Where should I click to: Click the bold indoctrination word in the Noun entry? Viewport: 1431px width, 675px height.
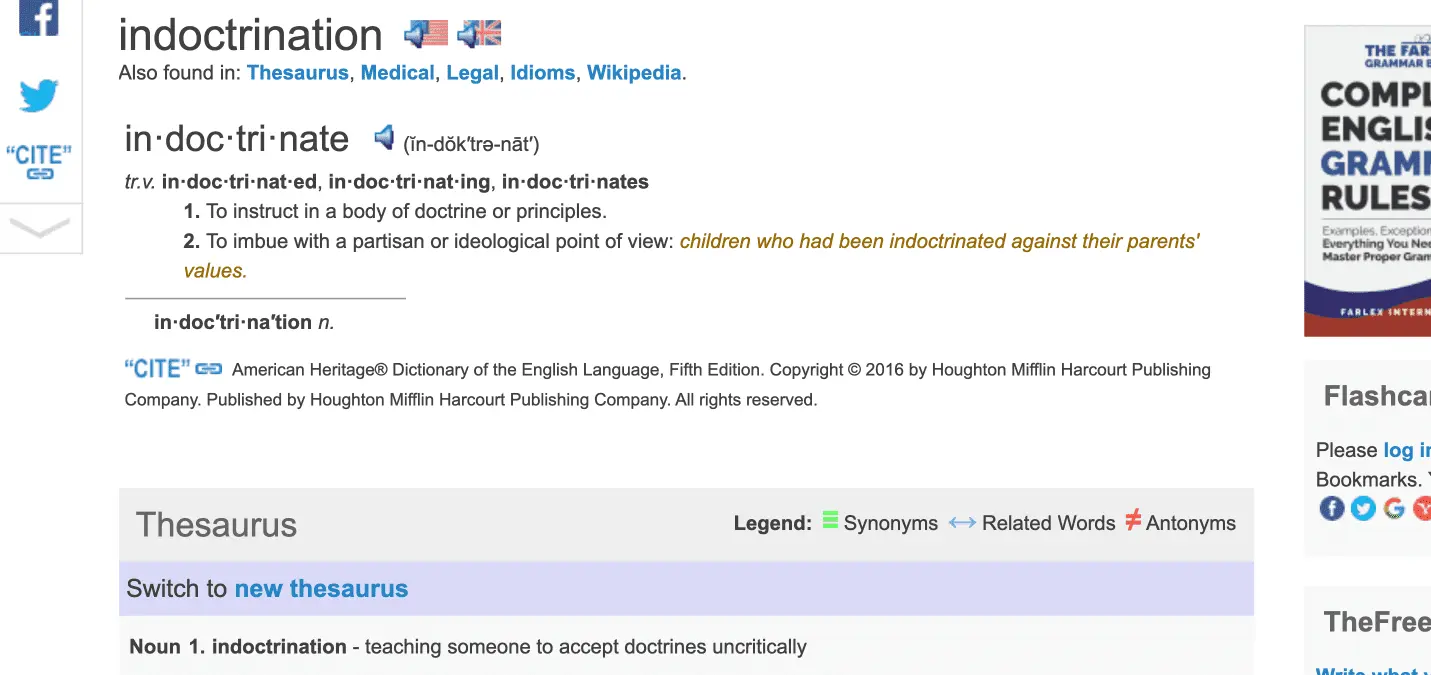click(279, 647)
